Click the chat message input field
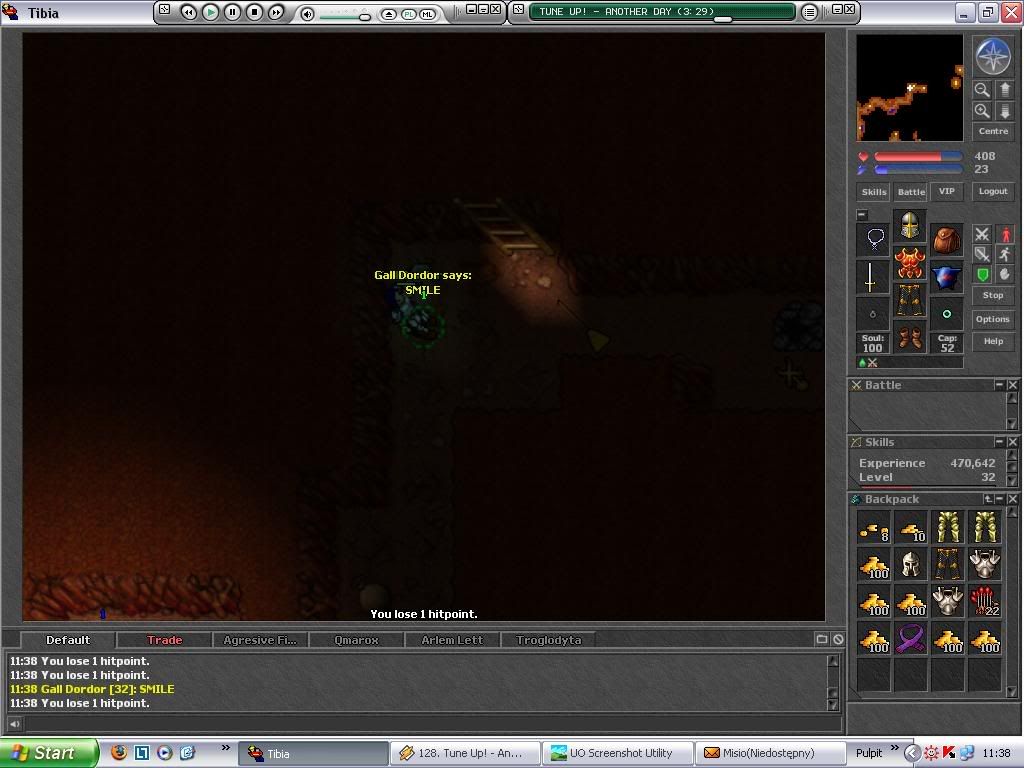1024x768 pixels. [432, 724]
